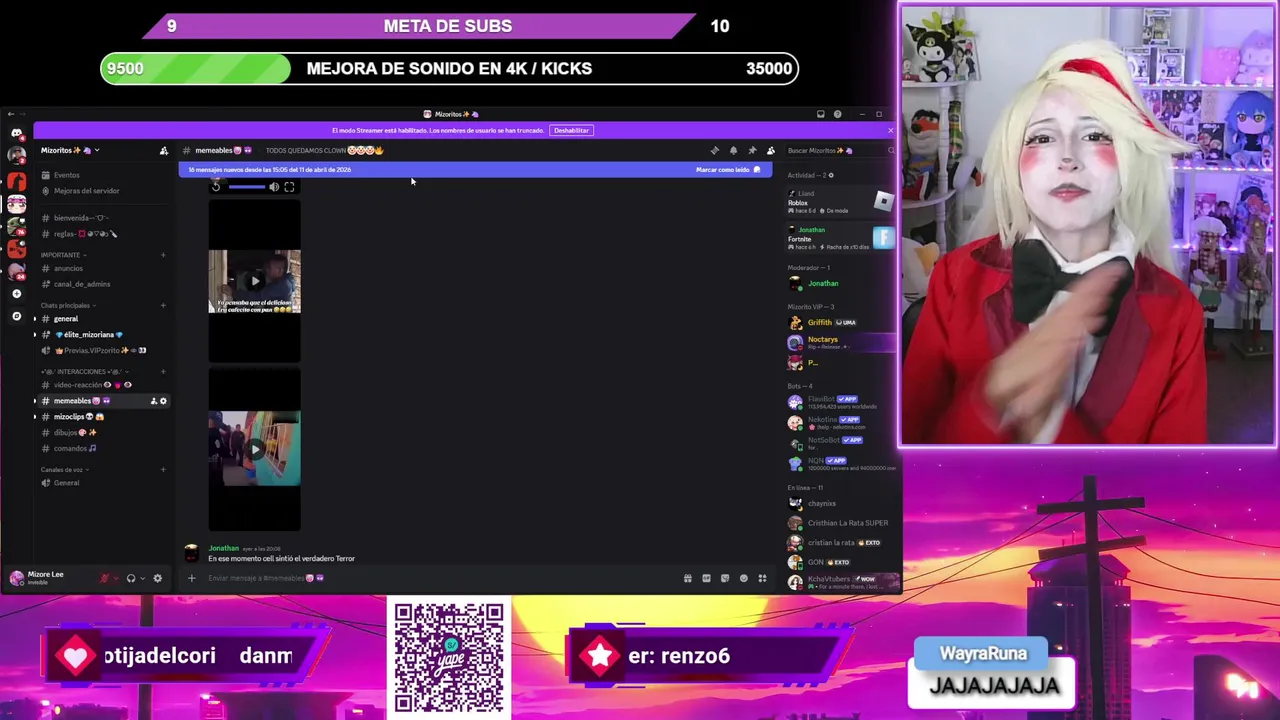1280x720 pixels.
Task: Open the comandos channel
Action: coord(103,448)
